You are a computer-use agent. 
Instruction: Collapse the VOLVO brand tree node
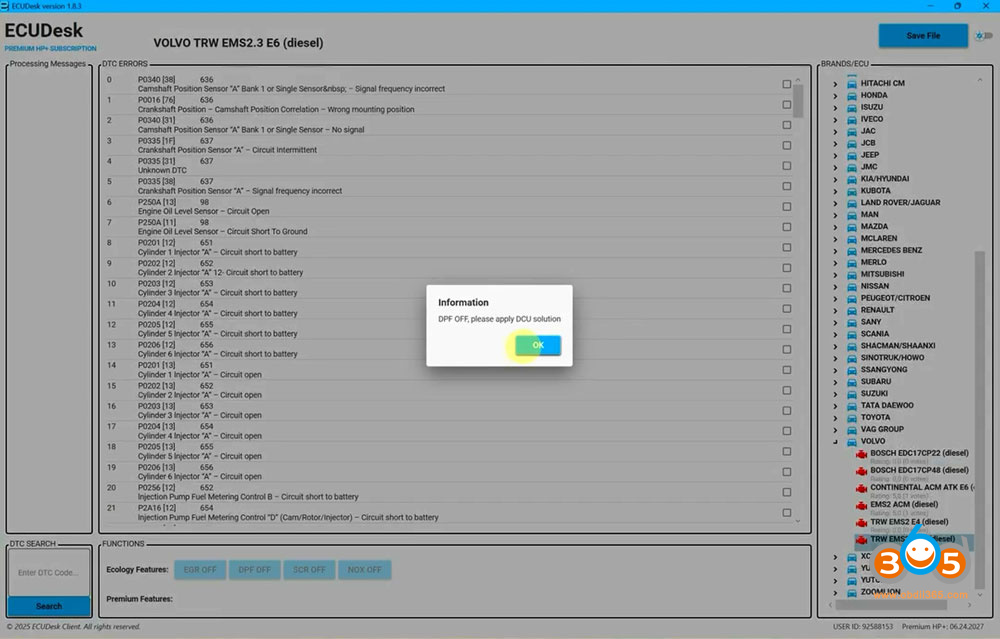pos(836,441)
